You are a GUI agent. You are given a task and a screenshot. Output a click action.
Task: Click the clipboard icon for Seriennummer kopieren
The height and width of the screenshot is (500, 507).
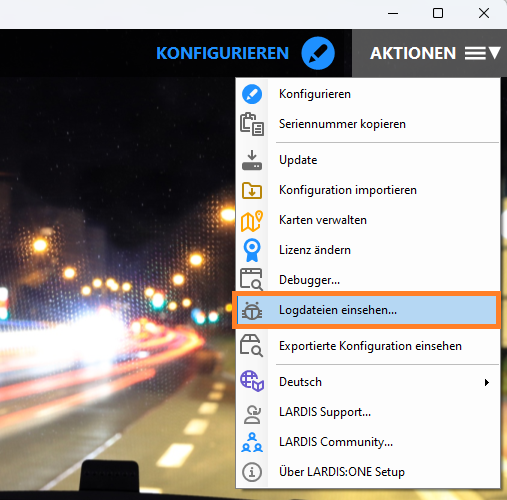pos(252,124)
